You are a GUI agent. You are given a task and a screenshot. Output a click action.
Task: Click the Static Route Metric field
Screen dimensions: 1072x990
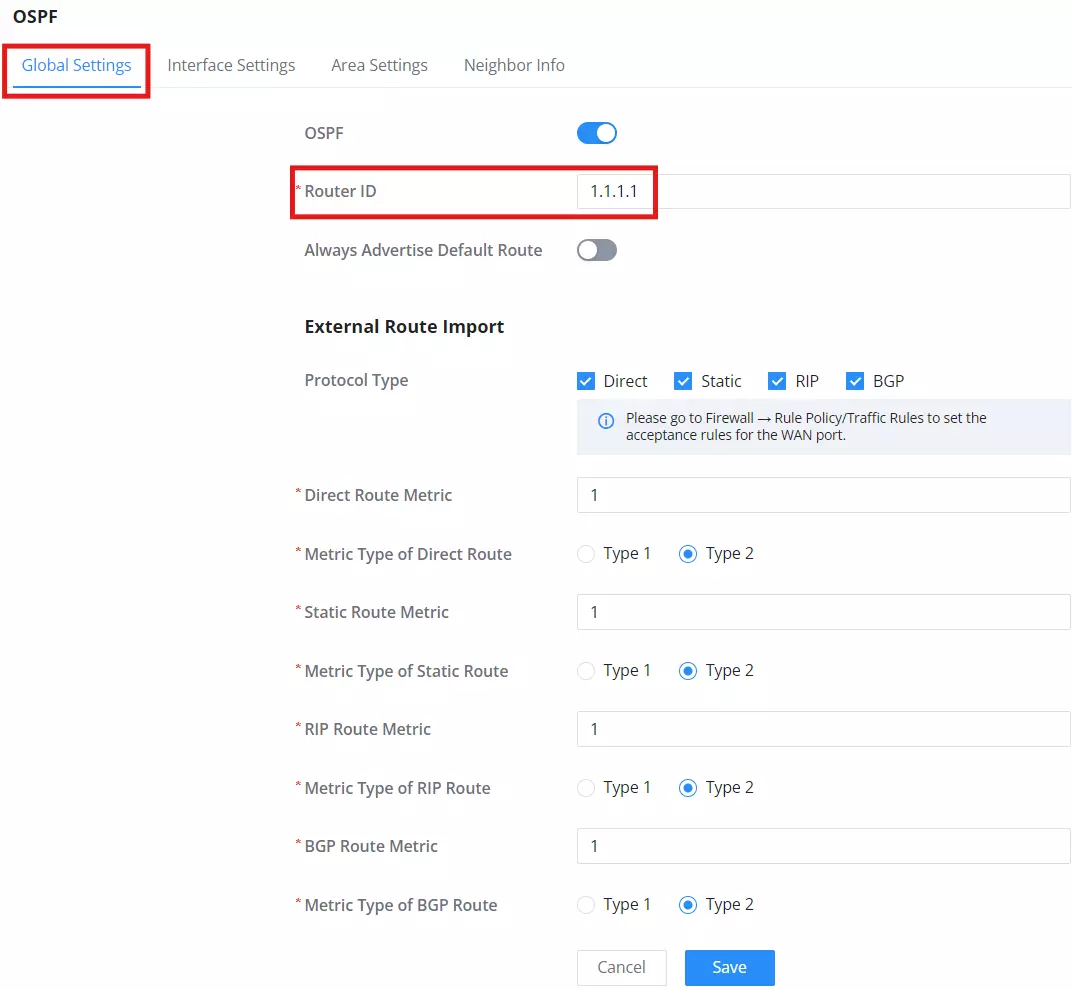click(x=823, y=612)
